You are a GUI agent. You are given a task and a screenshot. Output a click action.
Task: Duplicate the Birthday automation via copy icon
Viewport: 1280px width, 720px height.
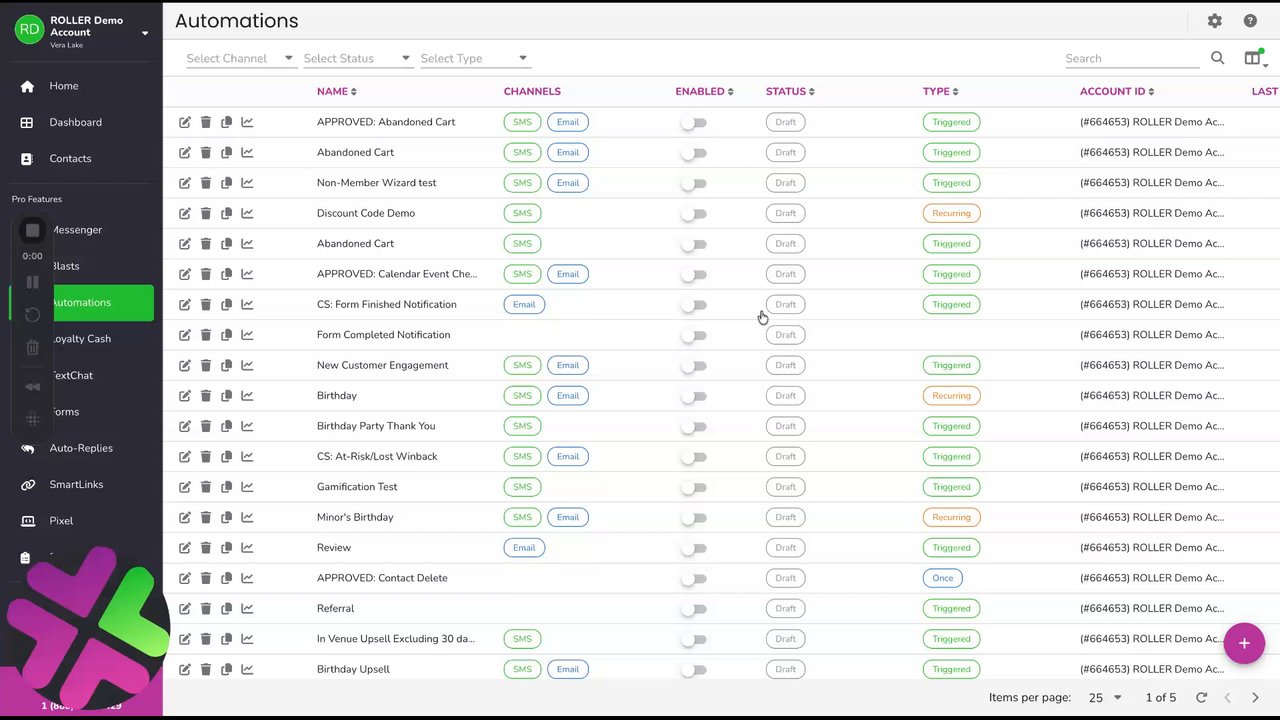pyautogui.click(x=227, y=395)
